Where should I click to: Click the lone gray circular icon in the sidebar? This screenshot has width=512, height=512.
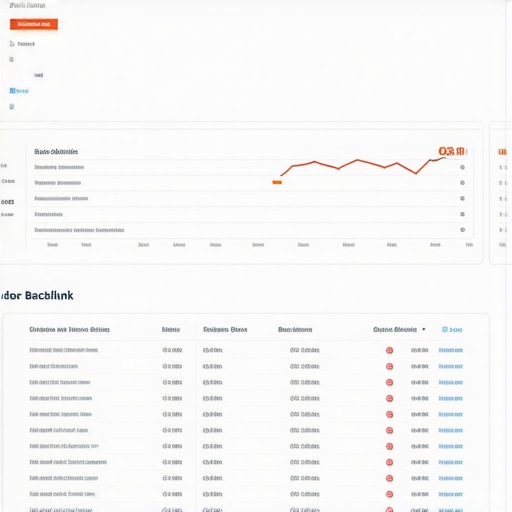12,59
